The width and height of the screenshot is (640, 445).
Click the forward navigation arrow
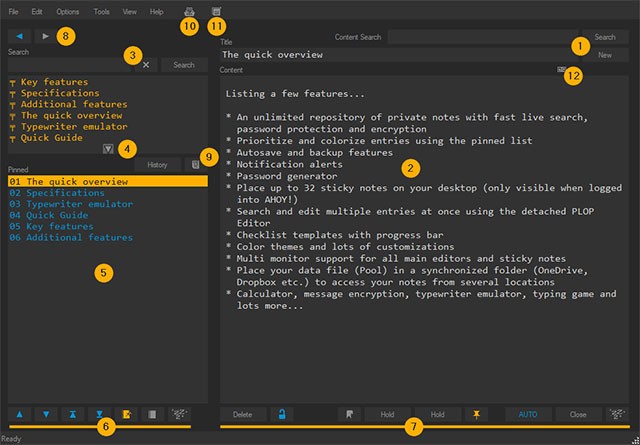[x=46, y=36]
